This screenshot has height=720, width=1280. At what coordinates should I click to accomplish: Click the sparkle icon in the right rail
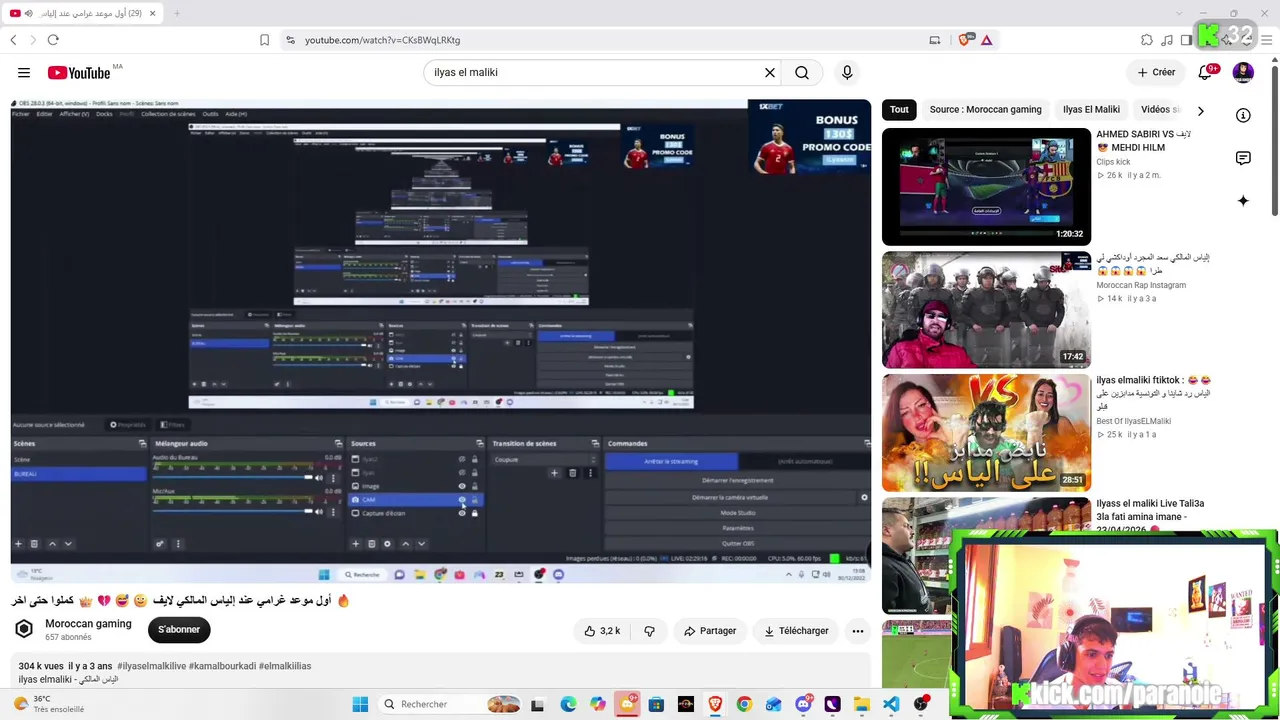pos(1243,201)
